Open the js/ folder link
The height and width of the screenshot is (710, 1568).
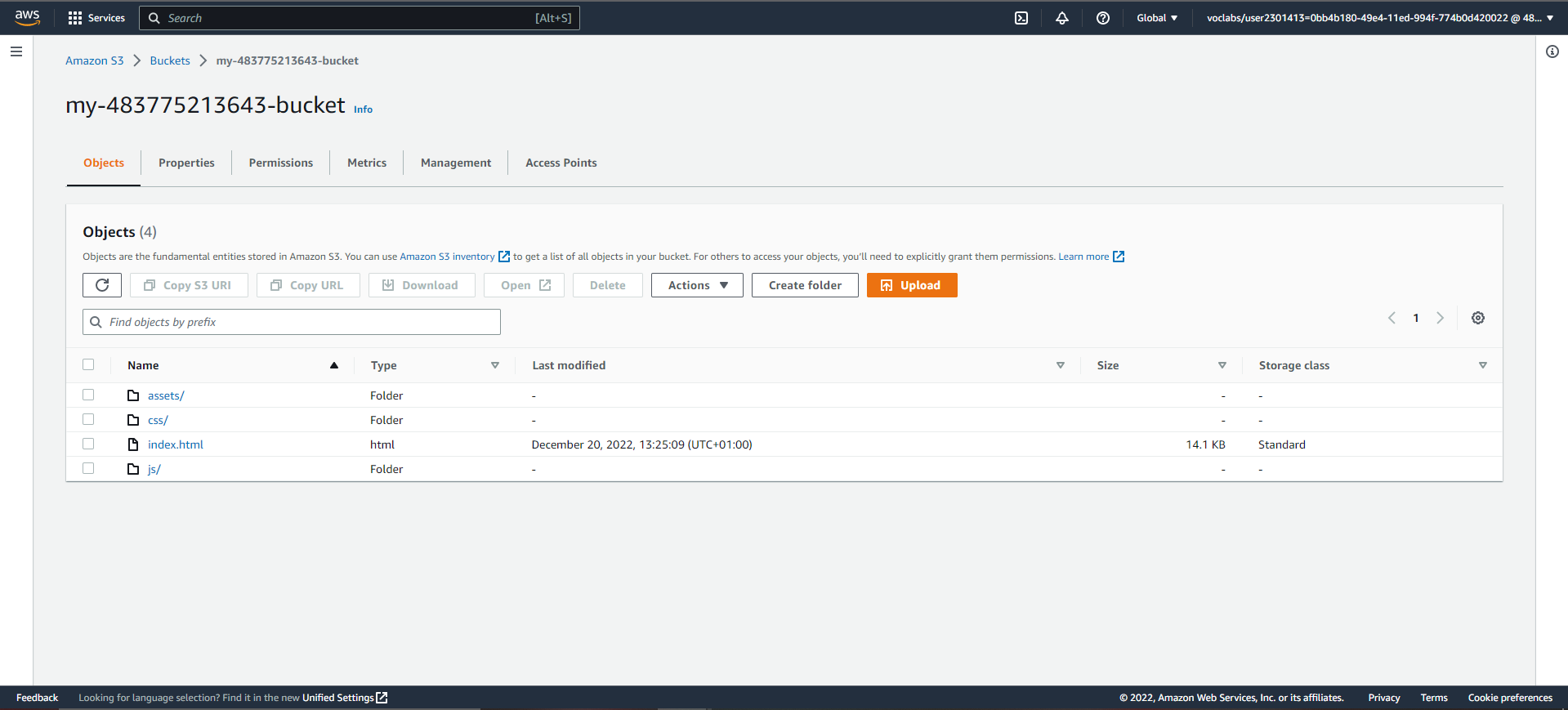click(x=154, y=469)
